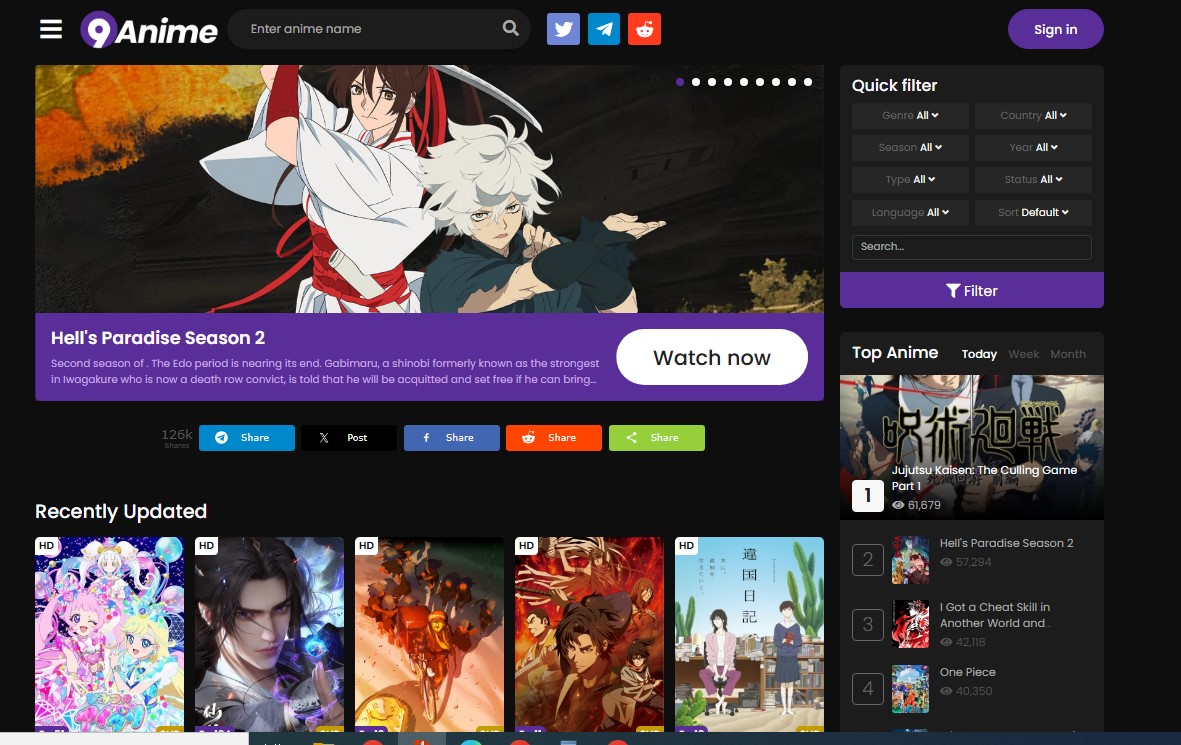This screenshot has width=1181, height=745.
Task: Share via the blue Telegram Share button
Action: [246, 438]
